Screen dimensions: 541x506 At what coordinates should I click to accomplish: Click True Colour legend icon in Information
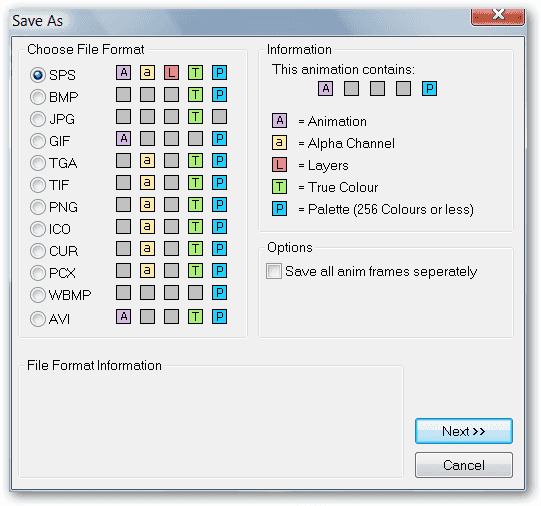pos(279,187)
